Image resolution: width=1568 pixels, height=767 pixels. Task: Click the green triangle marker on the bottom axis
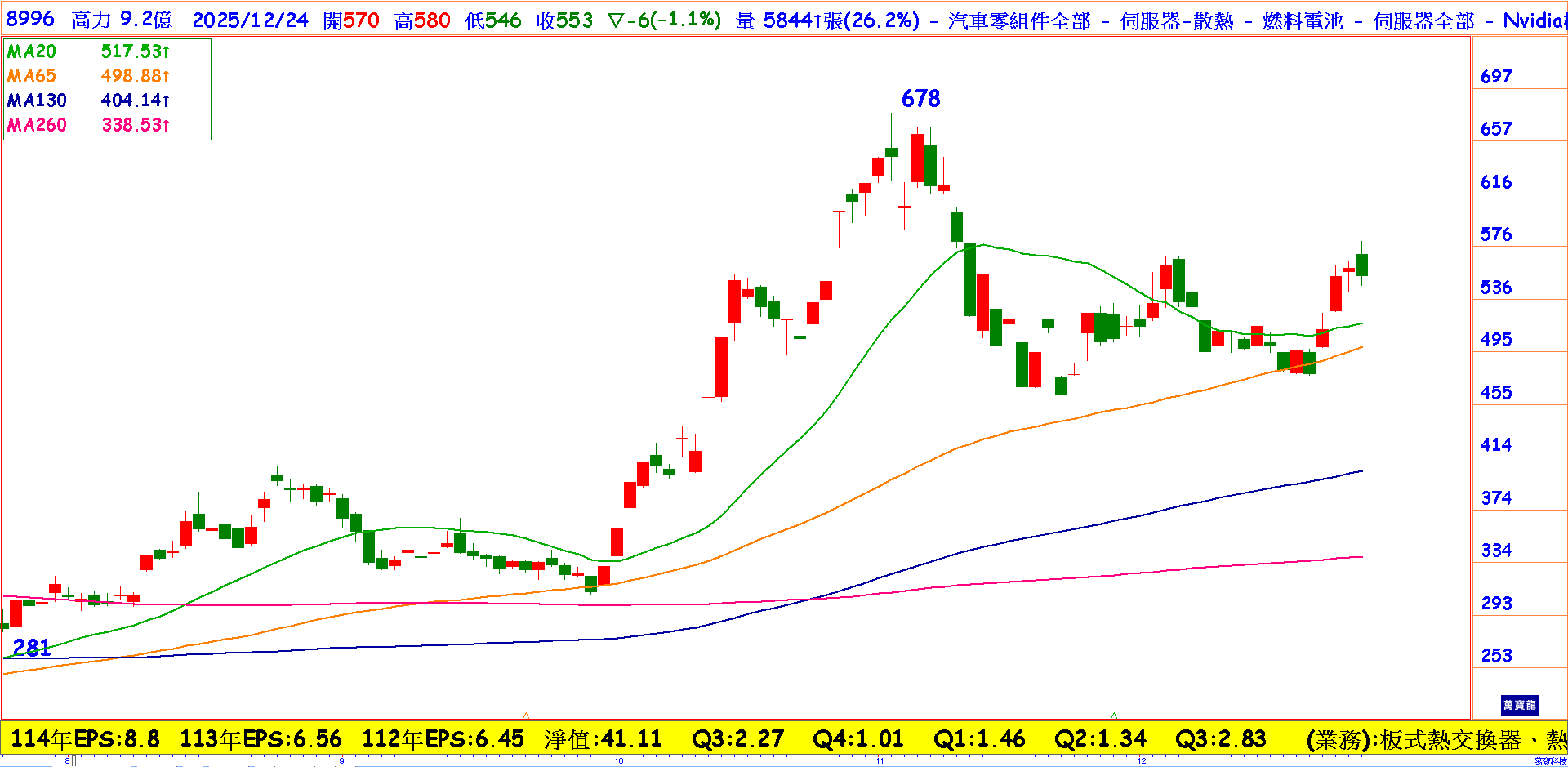point(1114,716)
